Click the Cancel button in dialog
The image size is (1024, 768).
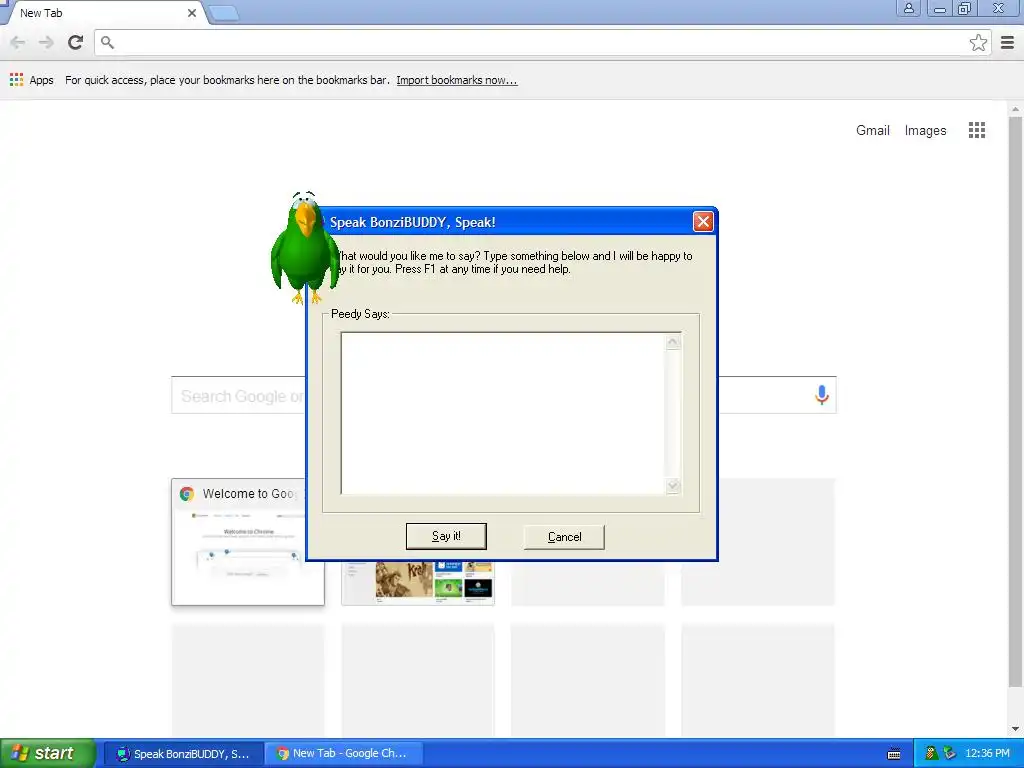564,537
